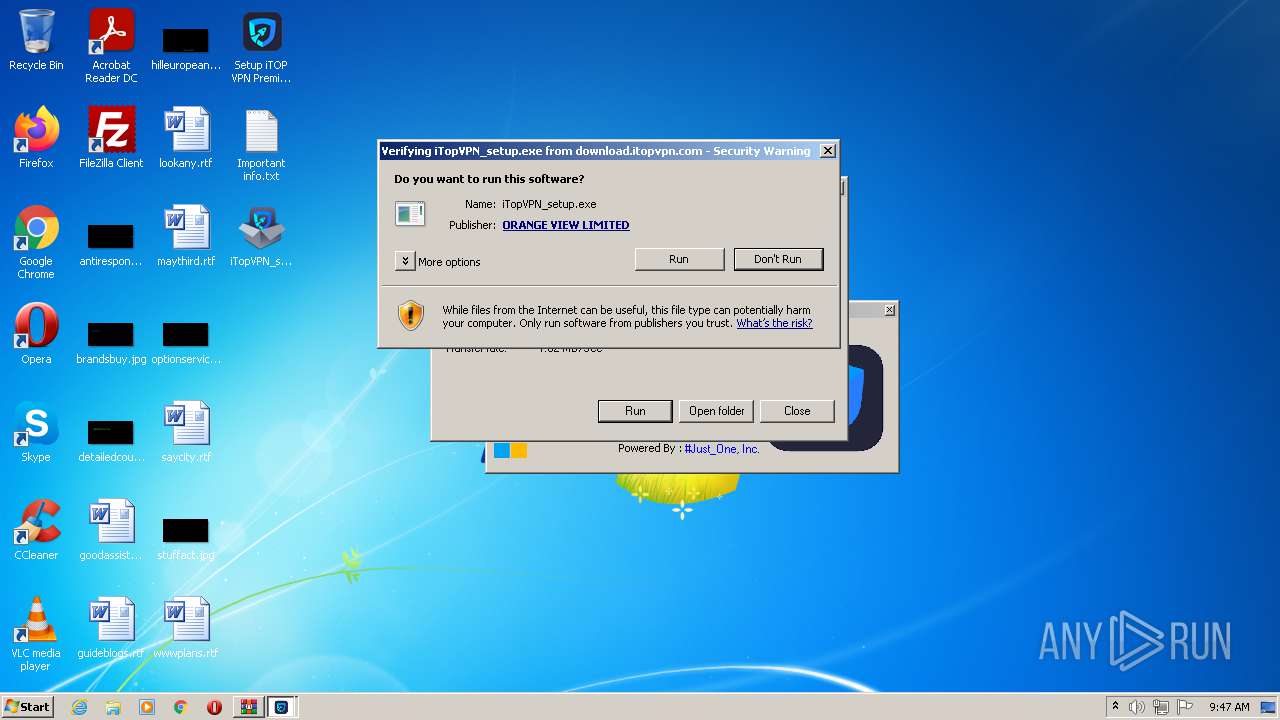Launch CCleaner shortcut
Viewport: 1280px width, 720px height.
point(36,530)
